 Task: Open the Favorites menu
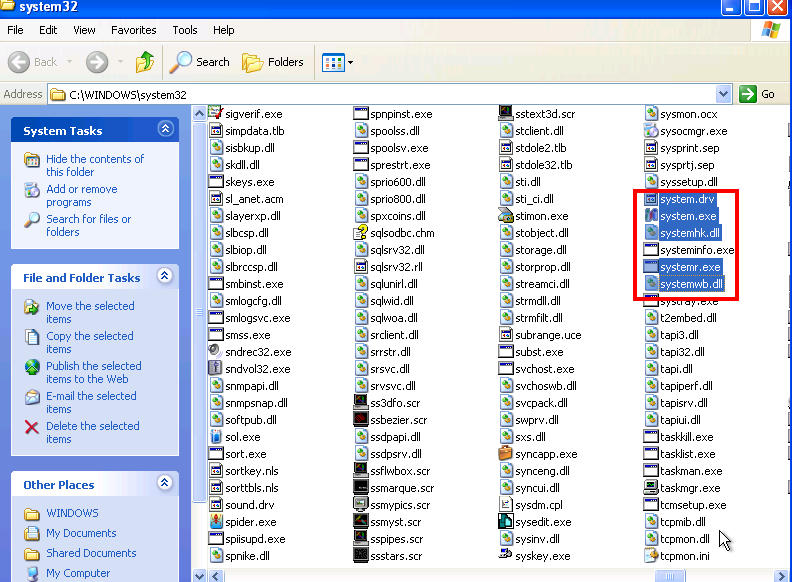click(x=133, y=30)
